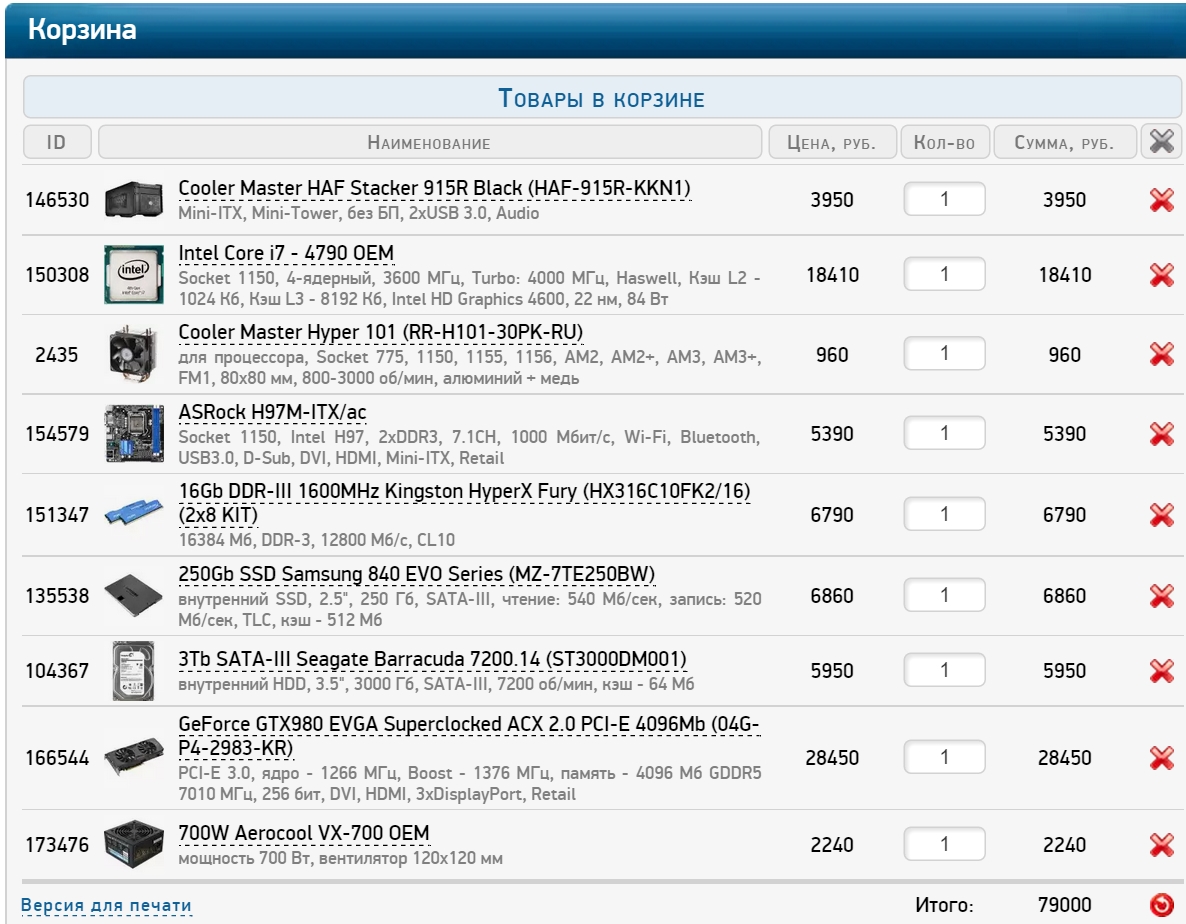Open 3Tb Seagate Barracuda product link

coord(433,659)
